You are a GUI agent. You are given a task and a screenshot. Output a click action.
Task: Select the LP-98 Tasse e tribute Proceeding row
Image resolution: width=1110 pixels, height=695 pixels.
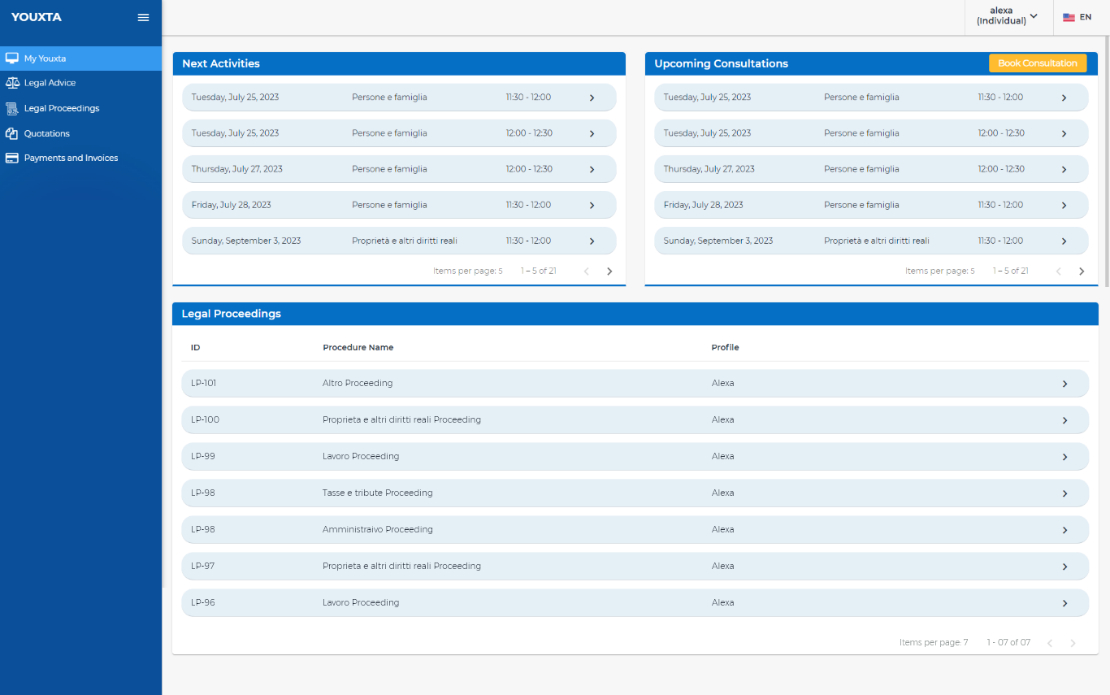635,493
